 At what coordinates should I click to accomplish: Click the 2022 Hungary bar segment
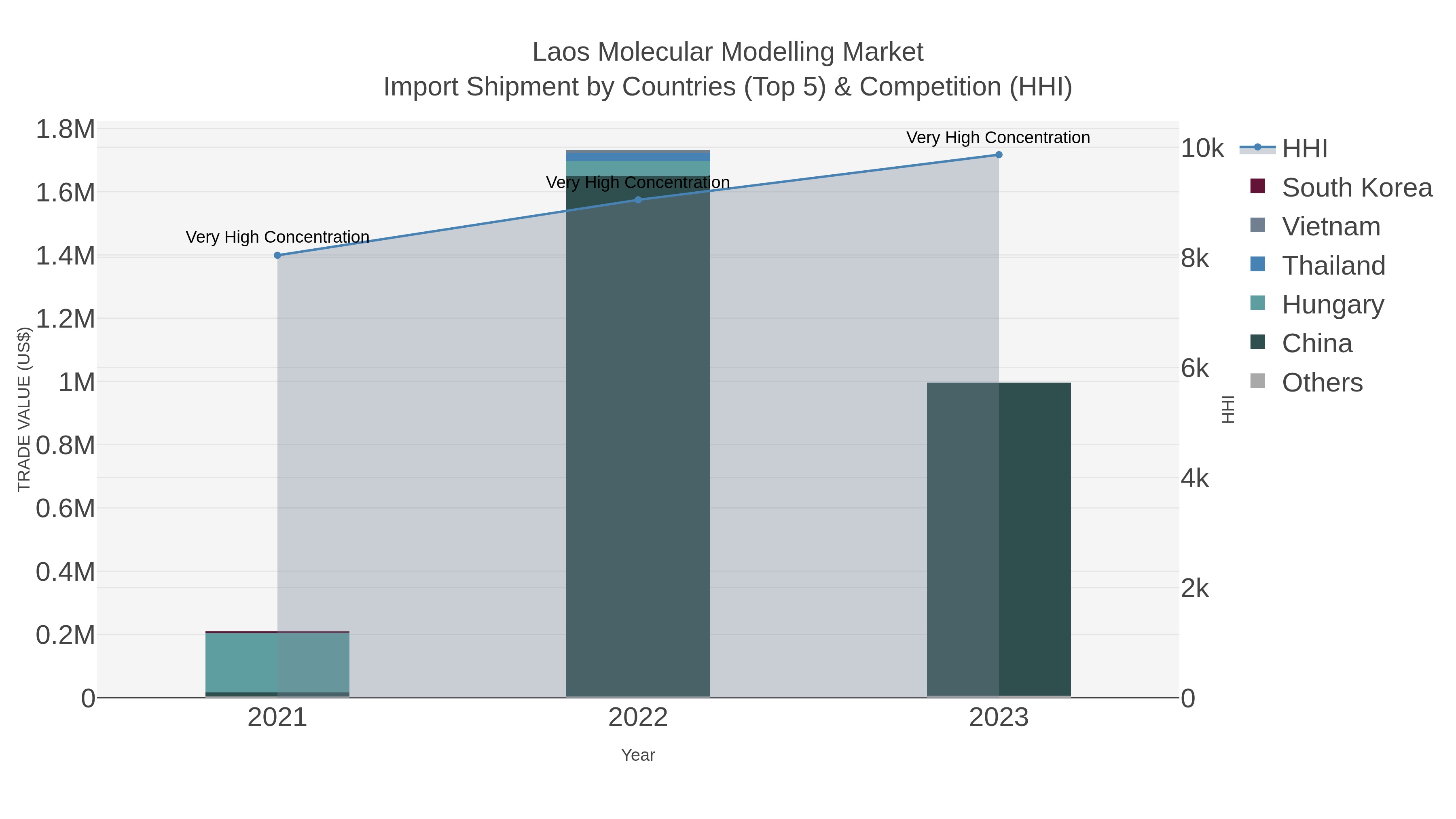638,168
